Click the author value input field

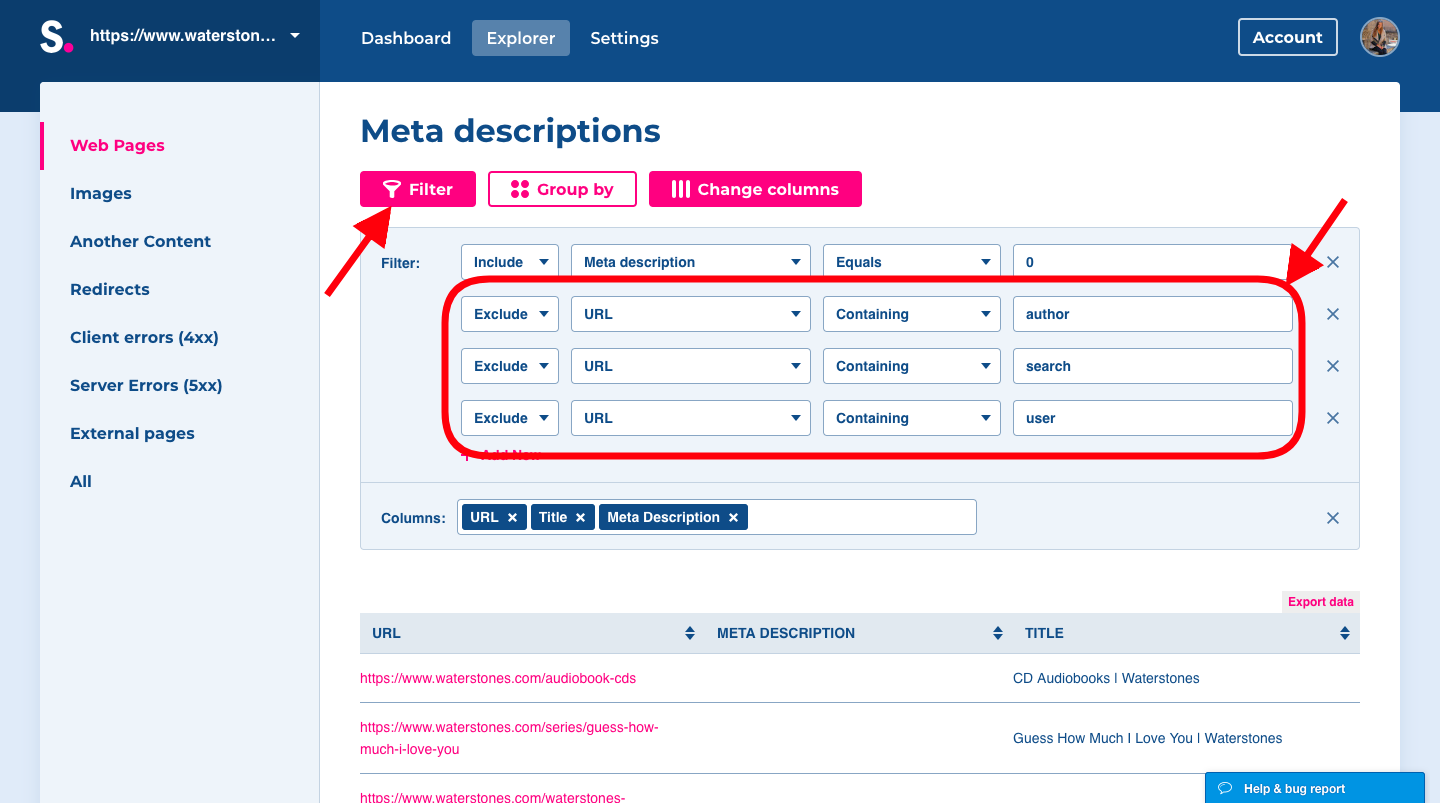tap(1153, 314)
